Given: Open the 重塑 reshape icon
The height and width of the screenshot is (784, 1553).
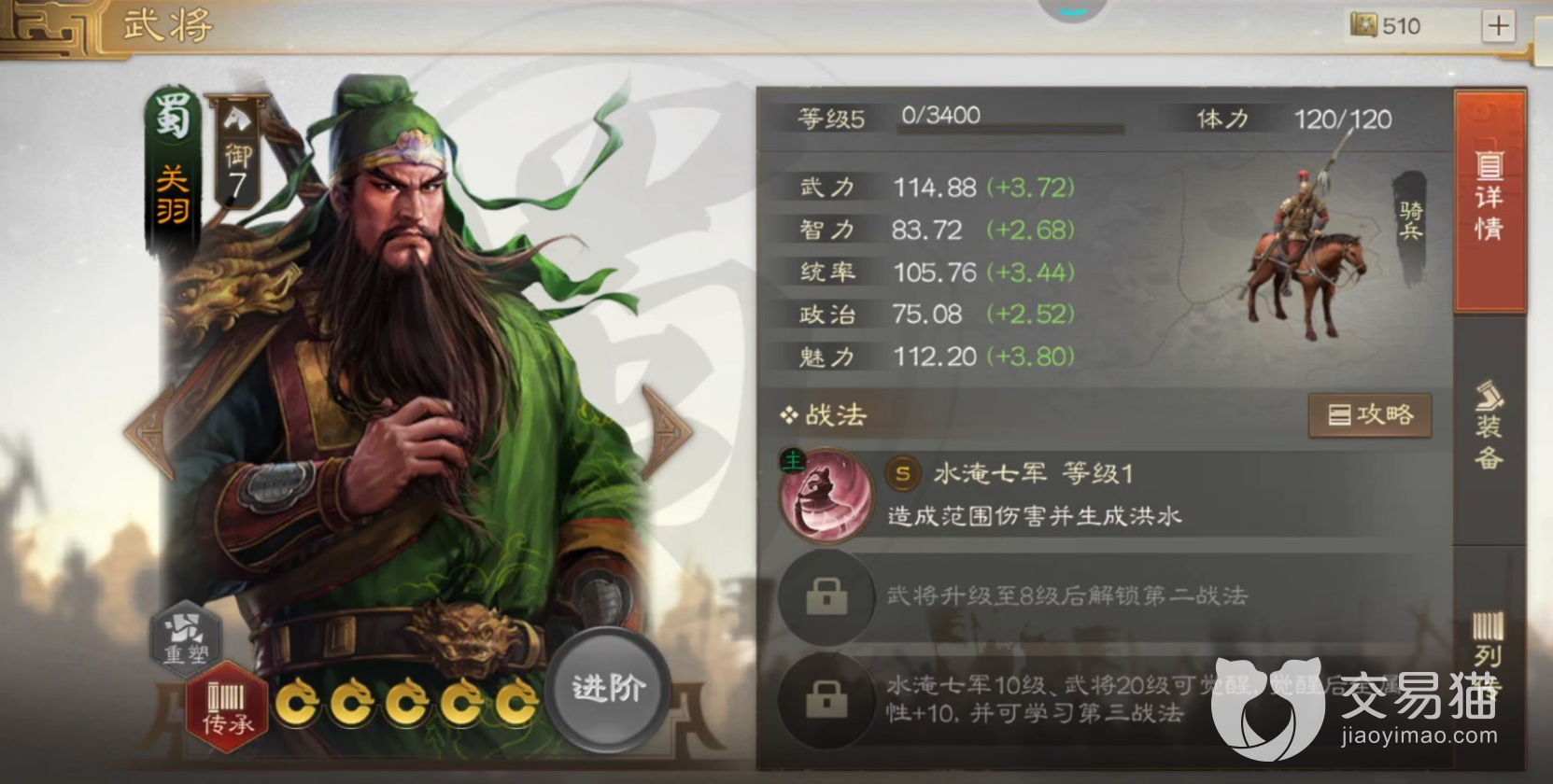Looking at the screenshot, I should pos(186,638).
